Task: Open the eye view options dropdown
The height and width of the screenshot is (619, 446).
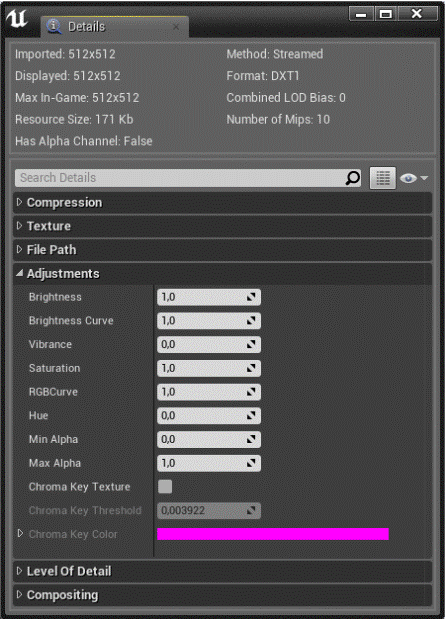Action: [x=414, y=178]
